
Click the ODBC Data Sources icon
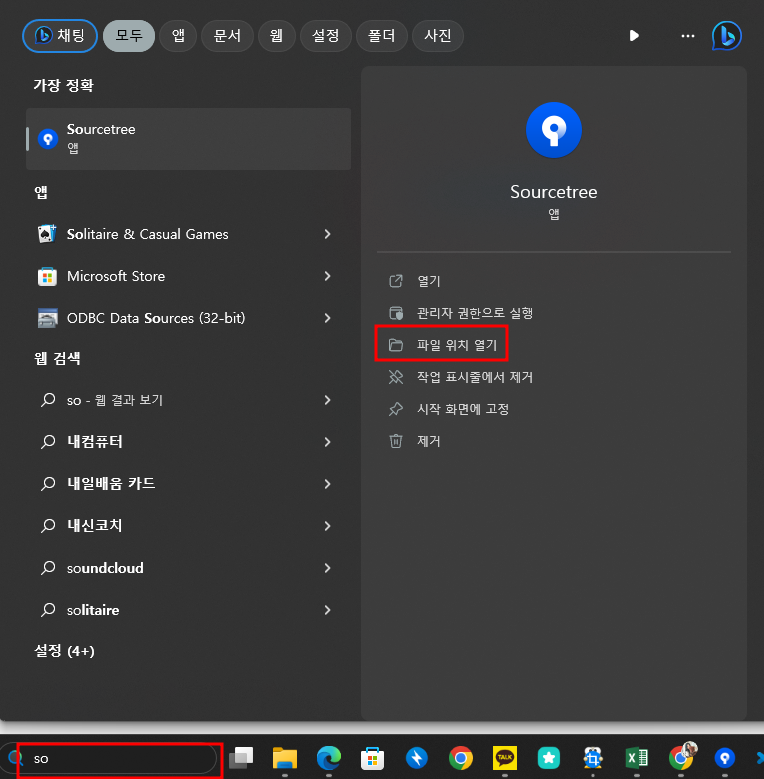pyautogui.click(x=47, y=318)
